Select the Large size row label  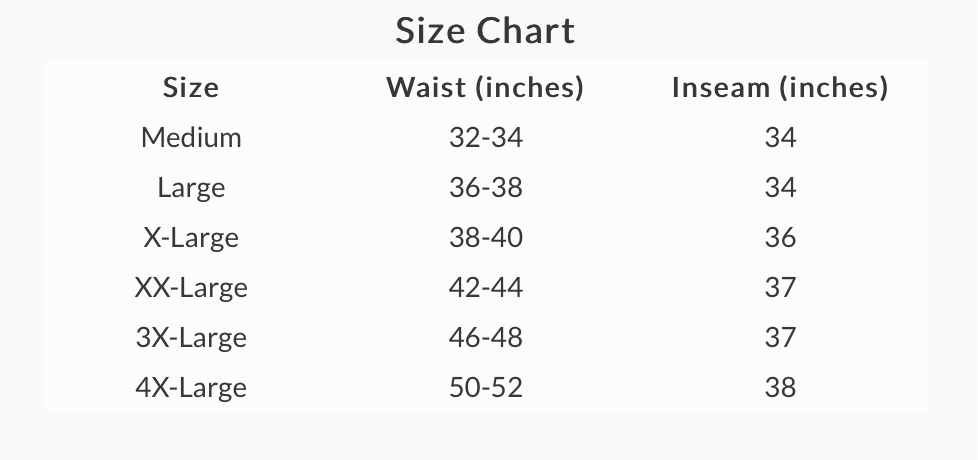point(191,188)
